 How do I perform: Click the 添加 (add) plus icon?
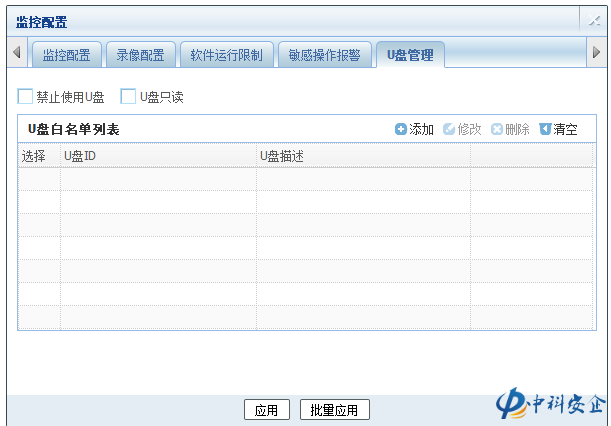(401, 129)
